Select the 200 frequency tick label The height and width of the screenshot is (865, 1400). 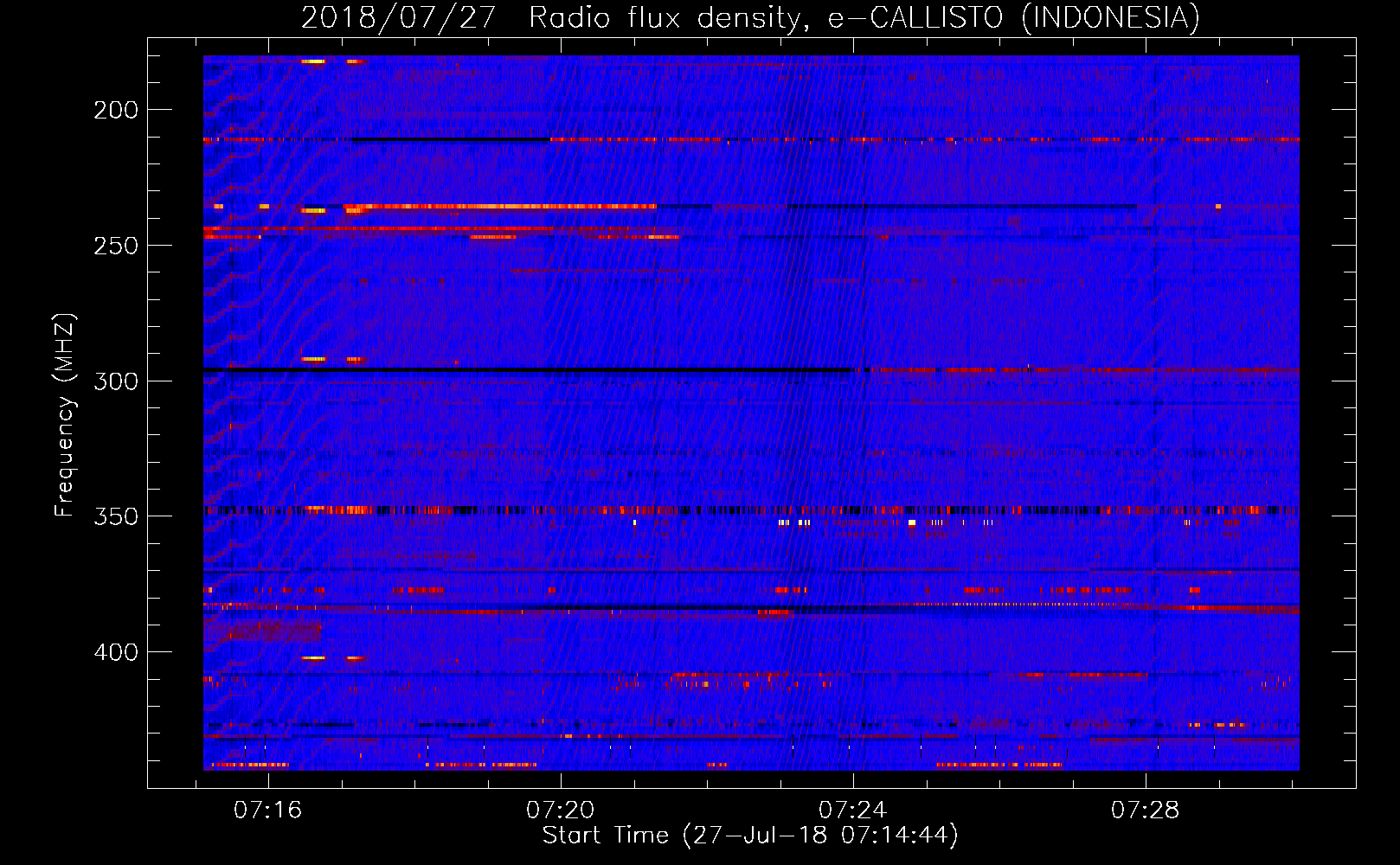[116, 110]
